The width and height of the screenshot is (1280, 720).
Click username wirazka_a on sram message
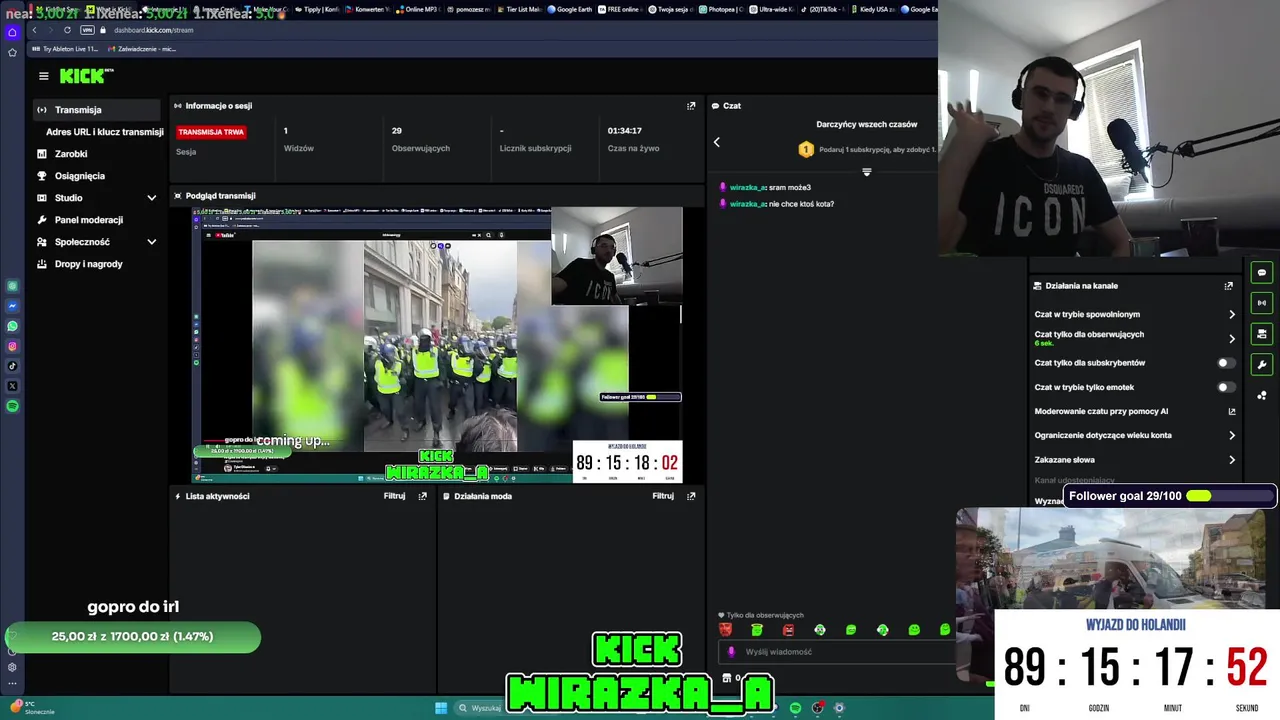pyautogui.click(x=747, y=187)
